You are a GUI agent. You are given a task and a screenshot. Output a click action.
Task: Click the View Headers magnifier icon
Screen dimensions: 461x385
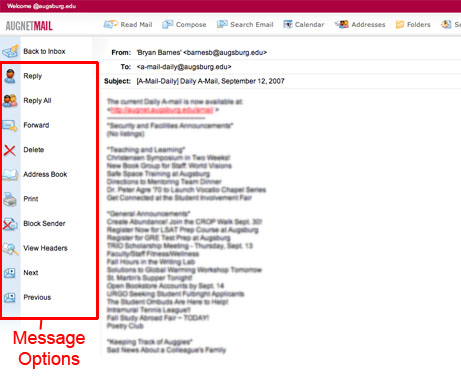pyautogui.click(x=10, y=249)
